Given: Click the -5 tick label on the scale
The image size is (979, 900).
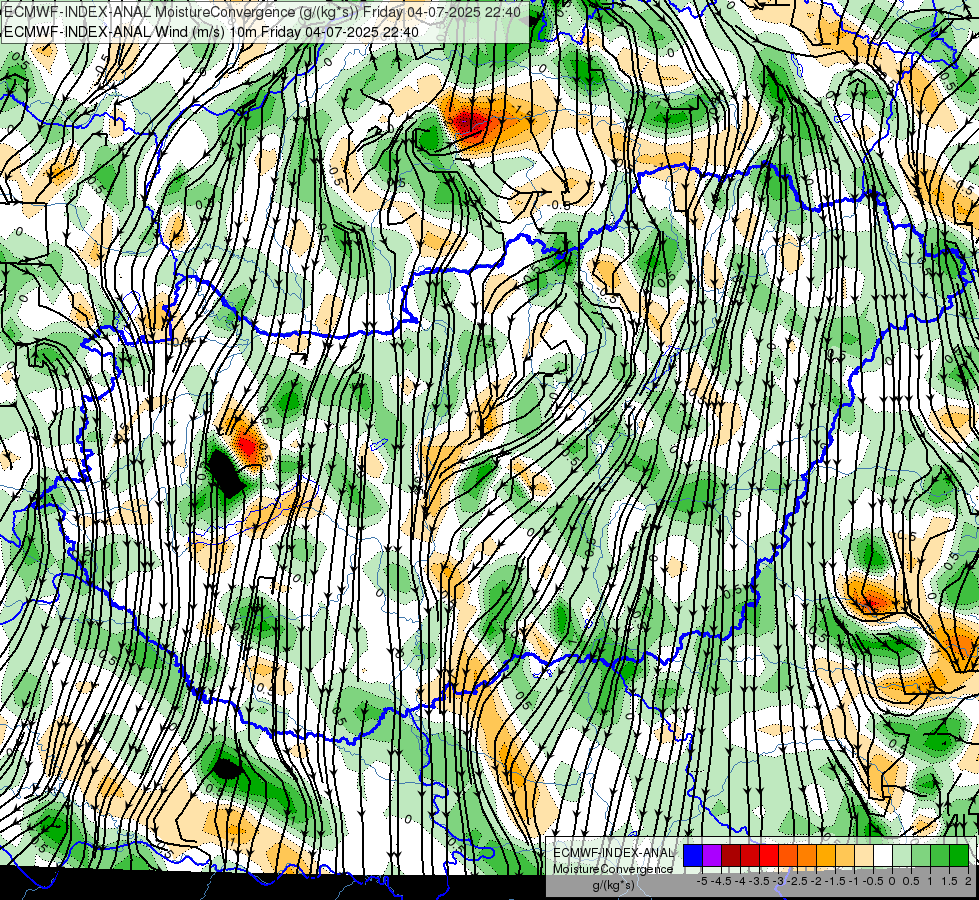Looking at the screenshot, I should click(702, 881).
